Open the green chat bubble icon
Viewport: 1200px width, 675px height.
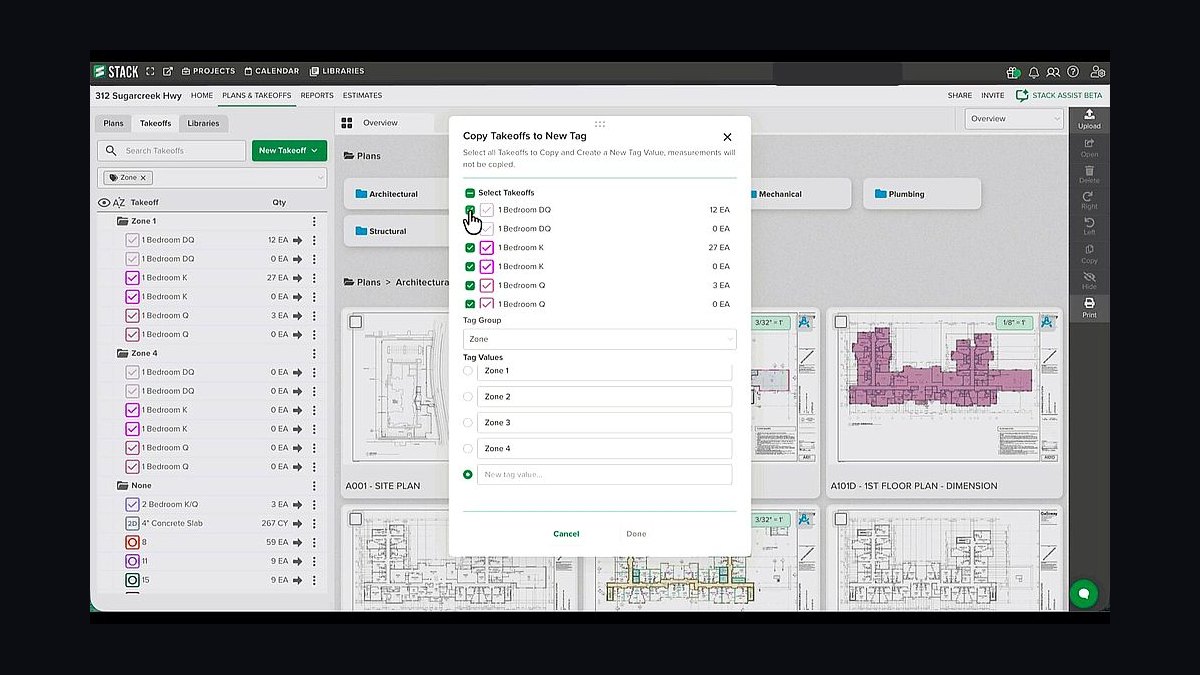1082,593
